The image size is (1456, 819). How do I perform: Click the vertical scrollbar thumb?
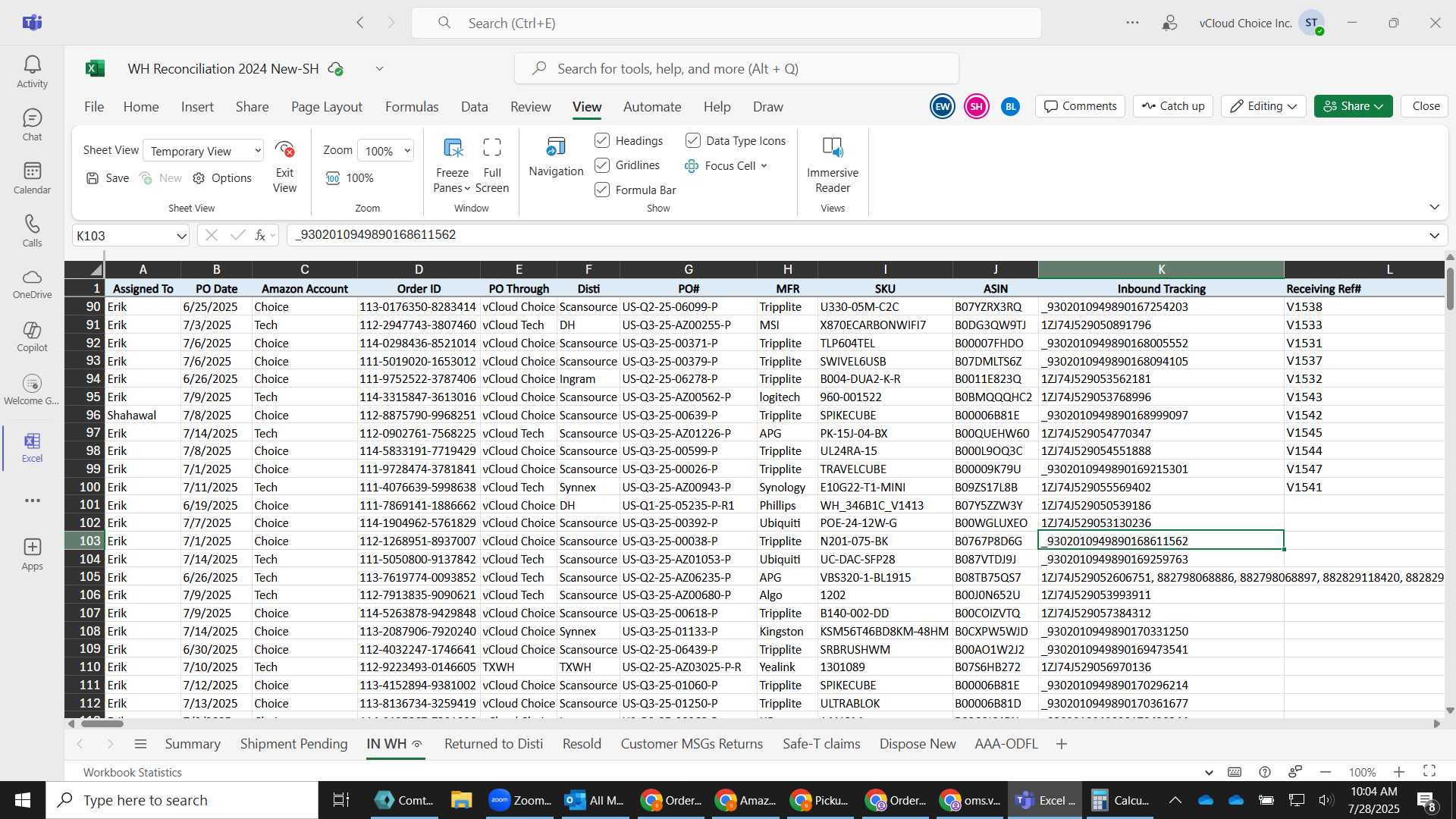1450,288
